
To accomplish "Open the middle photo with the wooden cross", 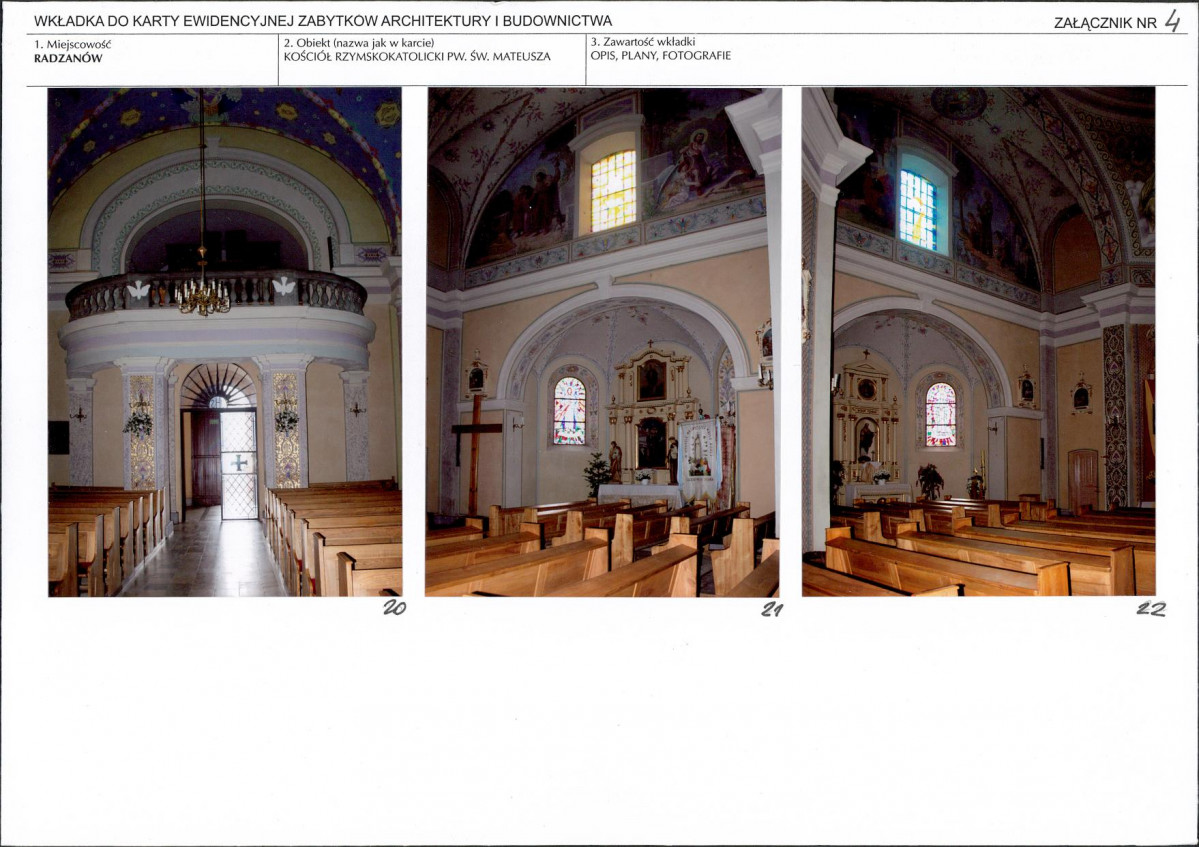I will pos(601,341).
